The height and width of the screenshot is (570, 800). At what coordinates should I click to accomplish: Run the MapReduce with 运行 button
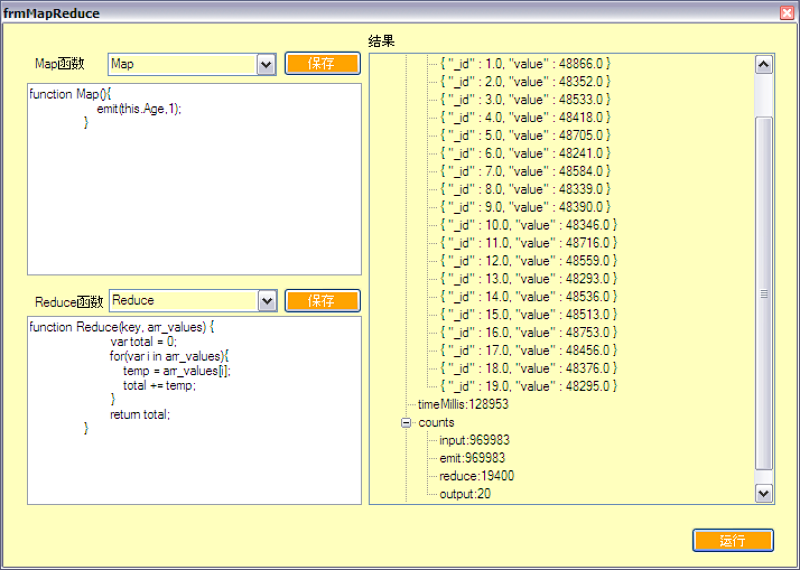[733, 540]
